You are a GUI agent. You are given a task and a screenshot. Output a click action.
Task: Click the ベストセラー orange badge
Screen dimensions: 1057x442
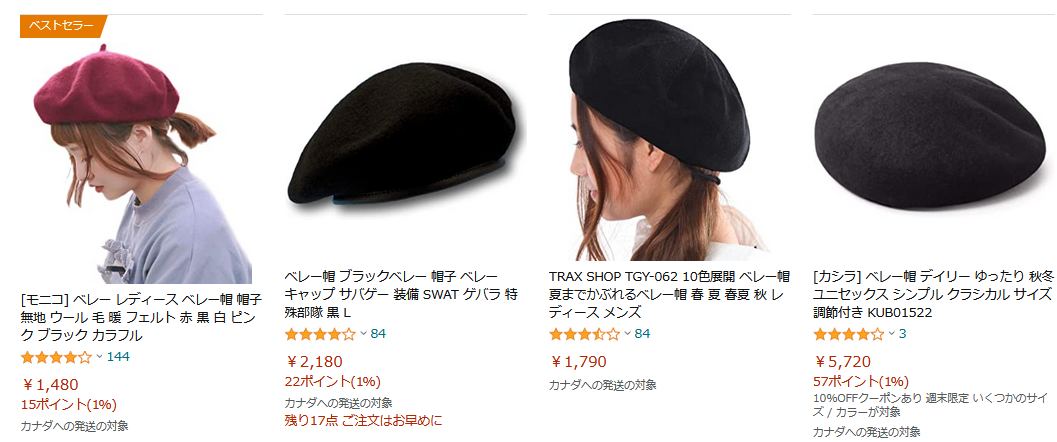pyautogui.click(x=62, y=26)
